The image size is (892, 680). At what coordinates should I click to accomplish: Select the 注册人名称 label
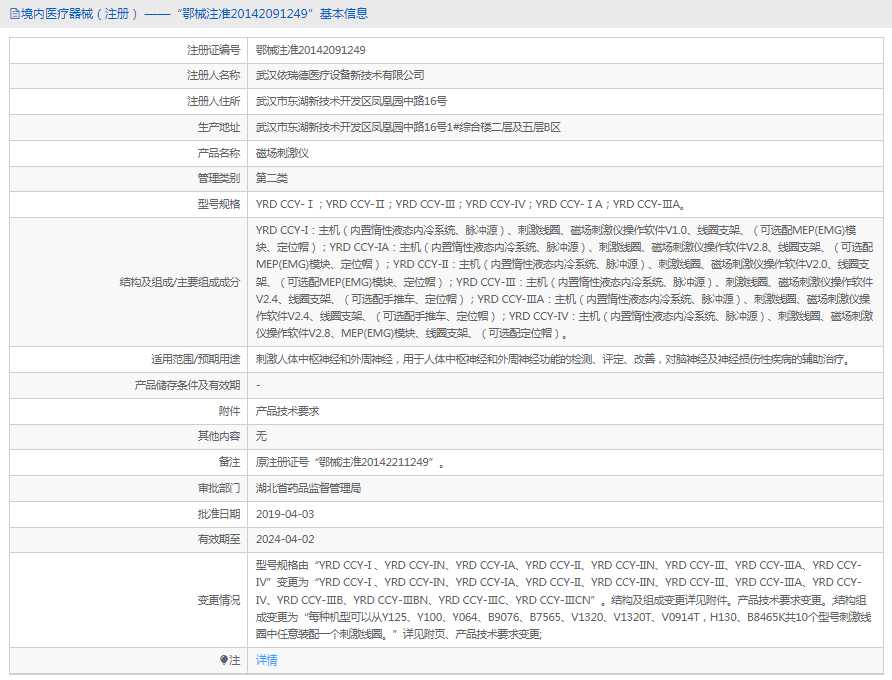pos(213,75)
